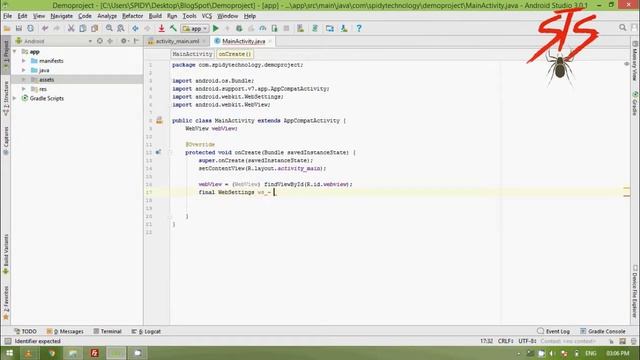Click the Android Profiler gauge icon
Screen dimensions: 640x360
[263, 29]
